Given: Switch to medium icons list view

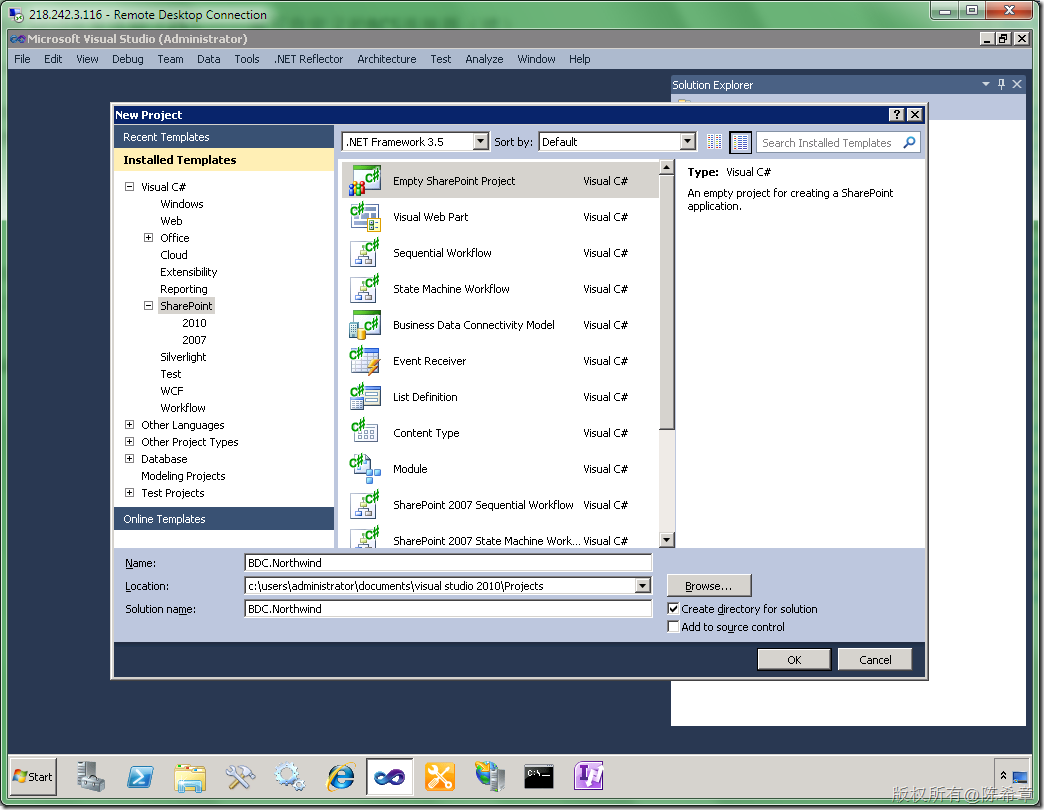Looking at the screenshot, I should [x=740, y=142].
